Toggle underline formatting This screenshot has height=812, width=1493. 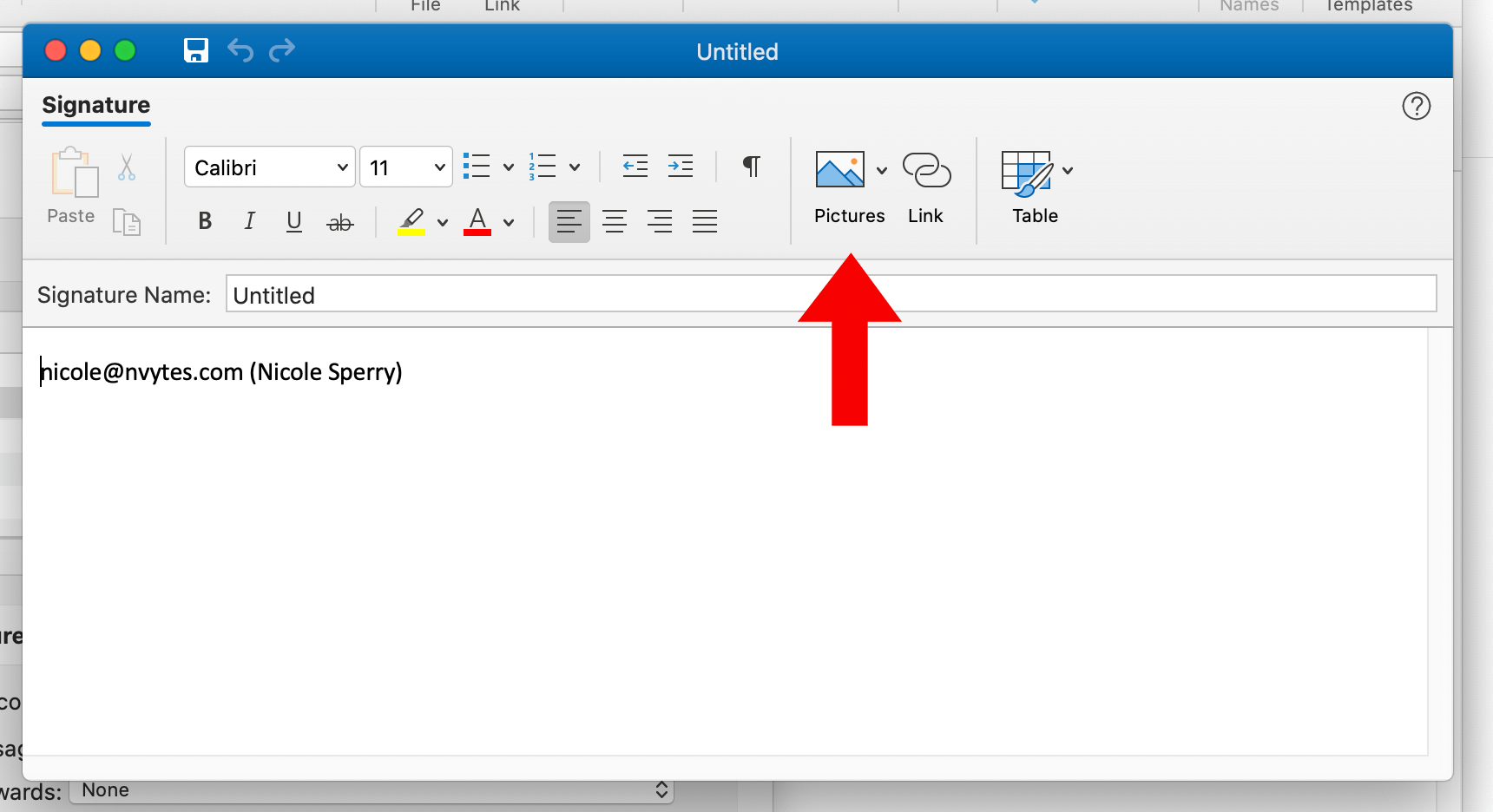[x=294, y=221]
